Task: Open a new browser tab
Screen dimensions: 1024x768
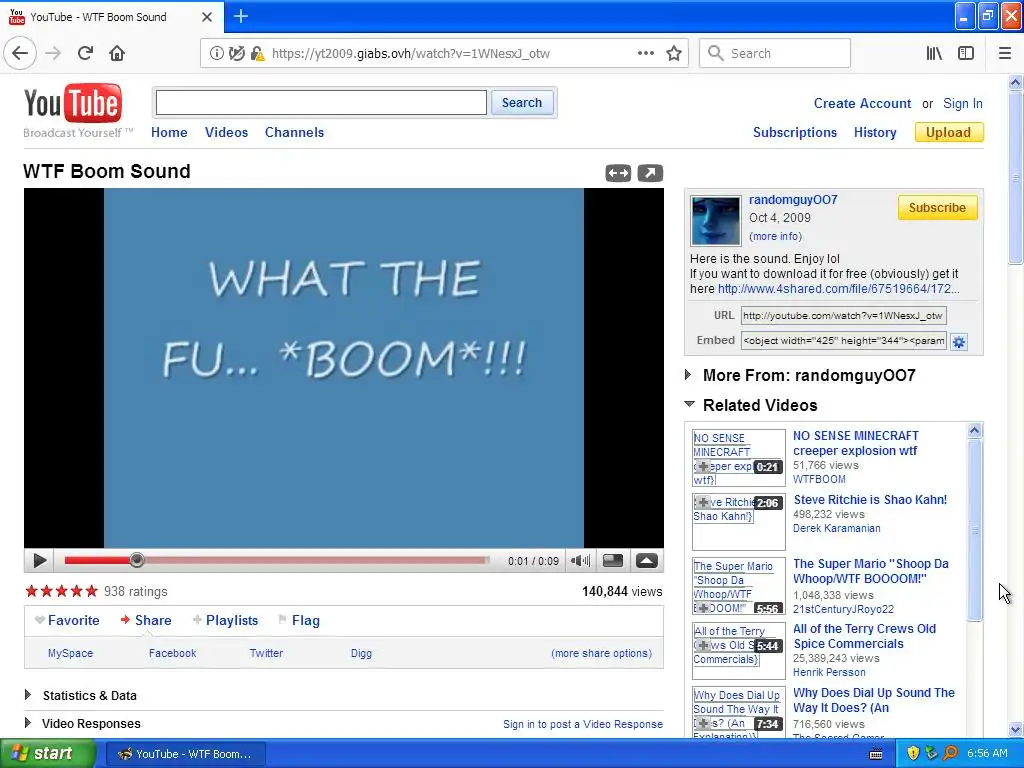Action: tap(241, 16)
